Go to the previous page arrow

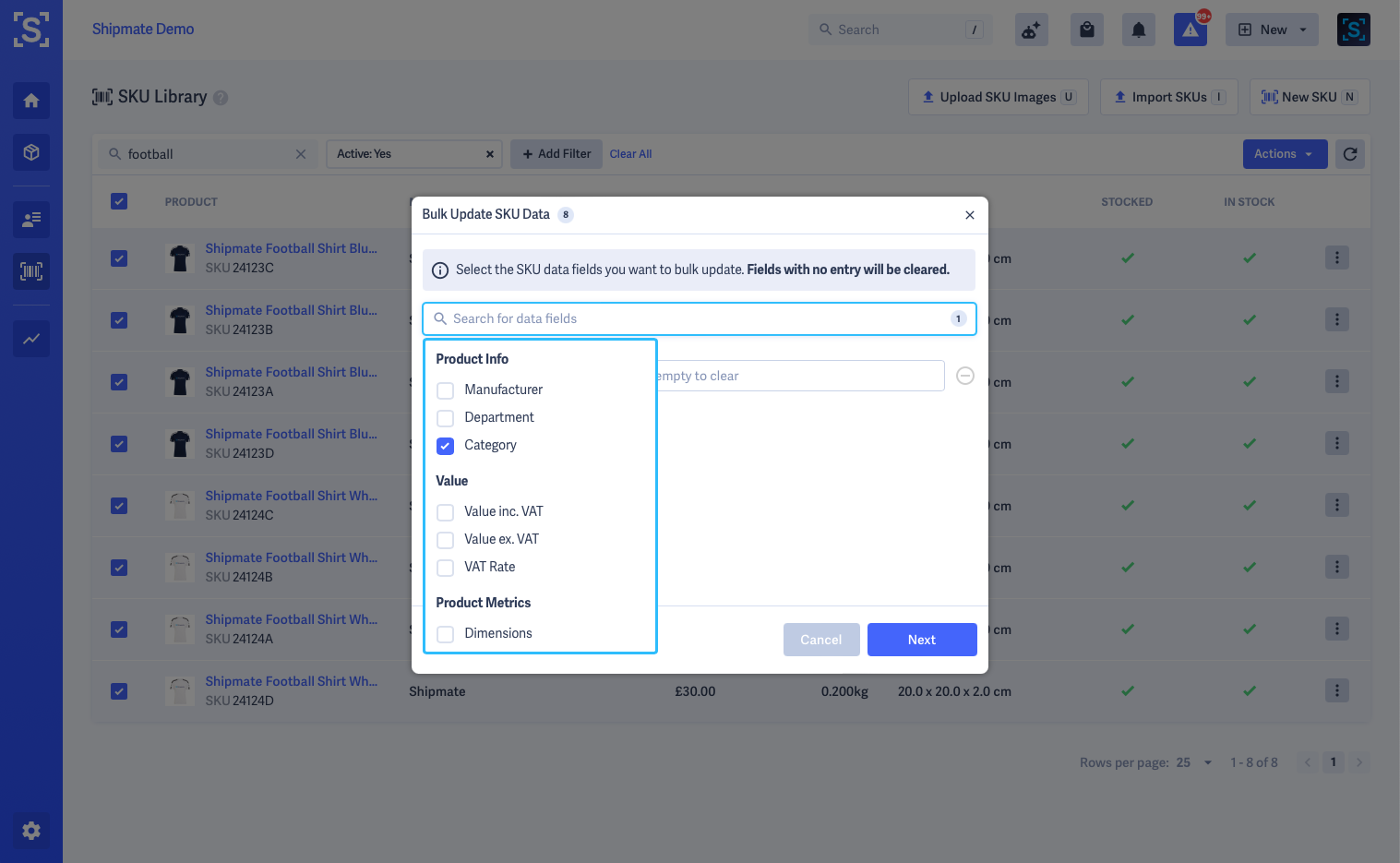point(1307,762)
